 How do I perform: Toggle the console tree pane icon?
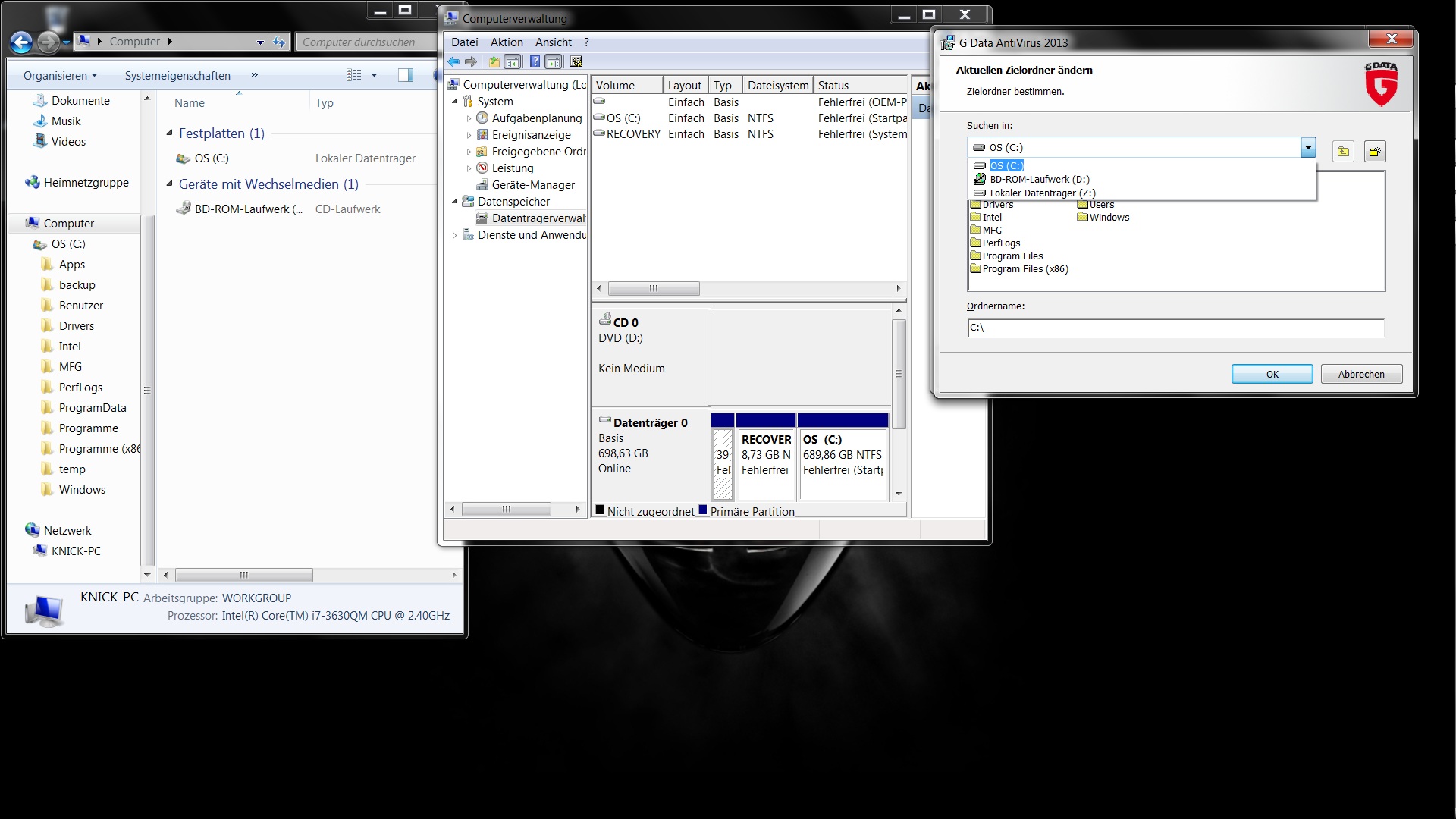[x=513, y=62]
